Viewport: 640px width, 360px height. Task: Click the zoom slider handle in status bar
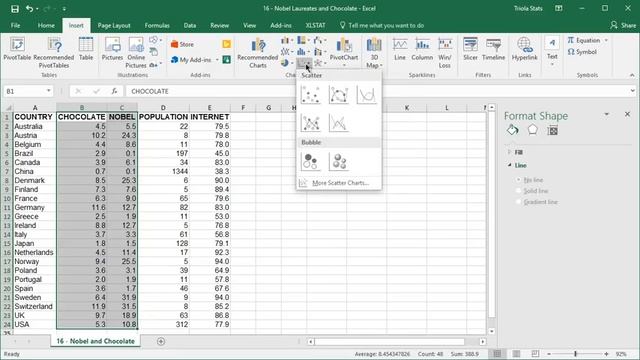[x=576, y=354]
